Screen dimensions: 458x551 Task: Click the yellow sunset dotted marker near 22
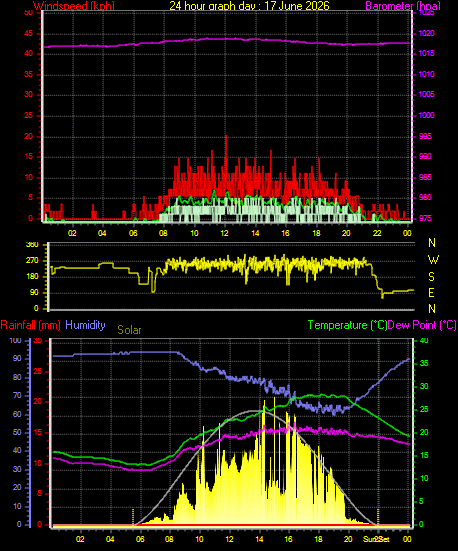click(x=378, y=517)
